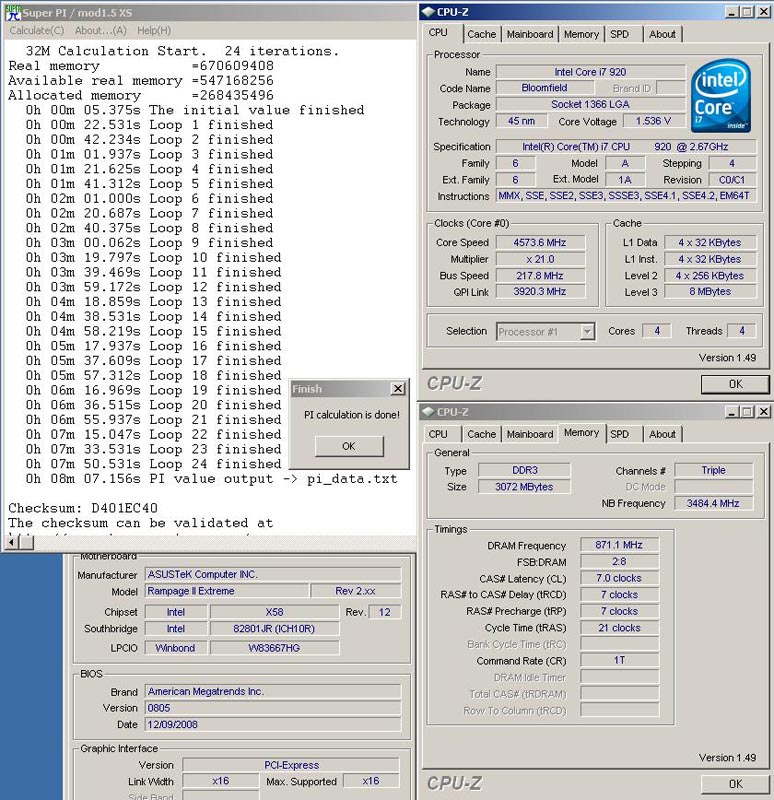Switch to Mainboard tab in lower CPU-Z window

pos(530,434)
